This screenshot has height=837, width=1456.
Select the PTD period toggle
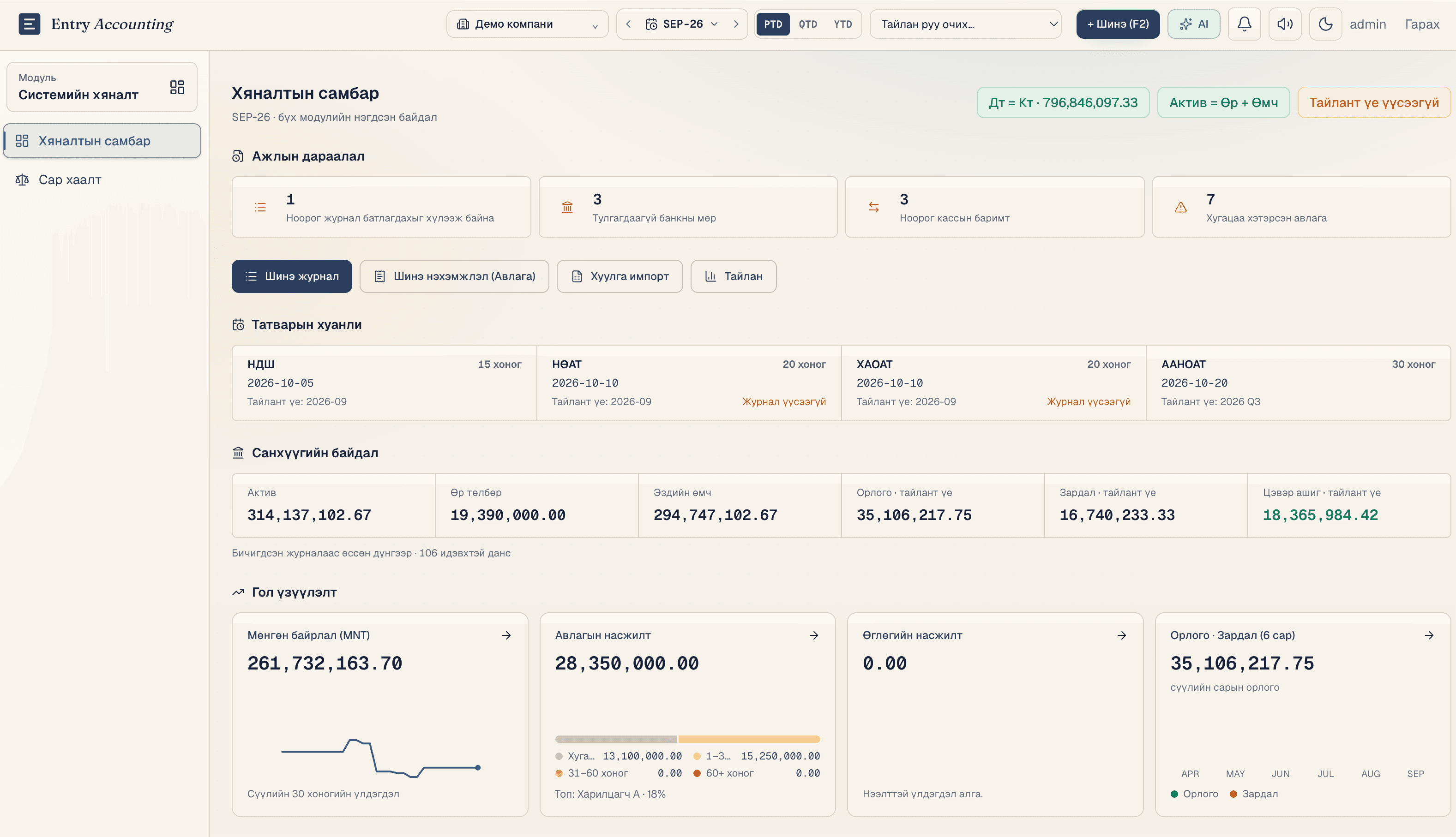(x=773, y=24)
